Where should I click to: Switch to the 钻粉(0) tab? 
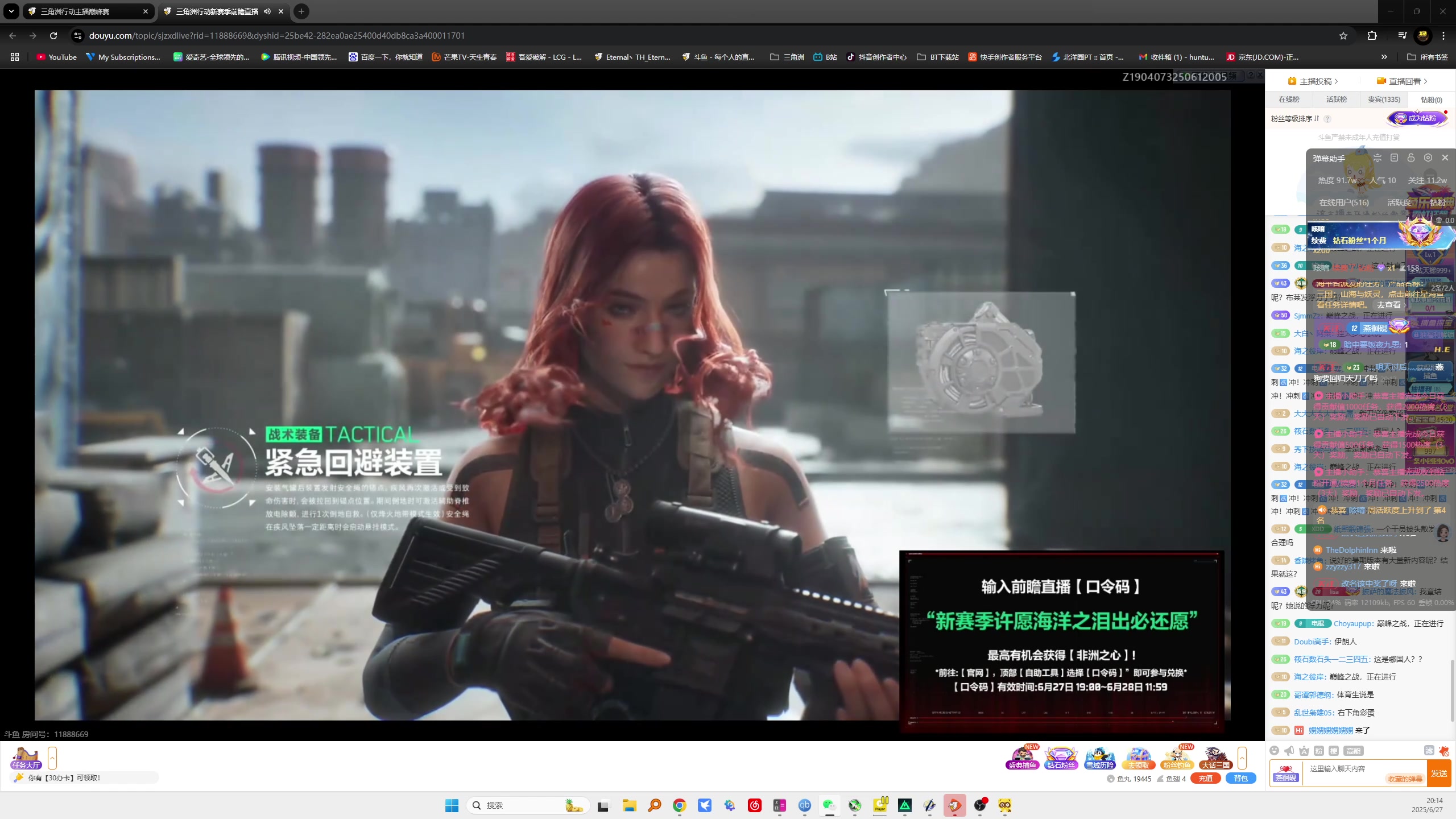[1432, 100]
